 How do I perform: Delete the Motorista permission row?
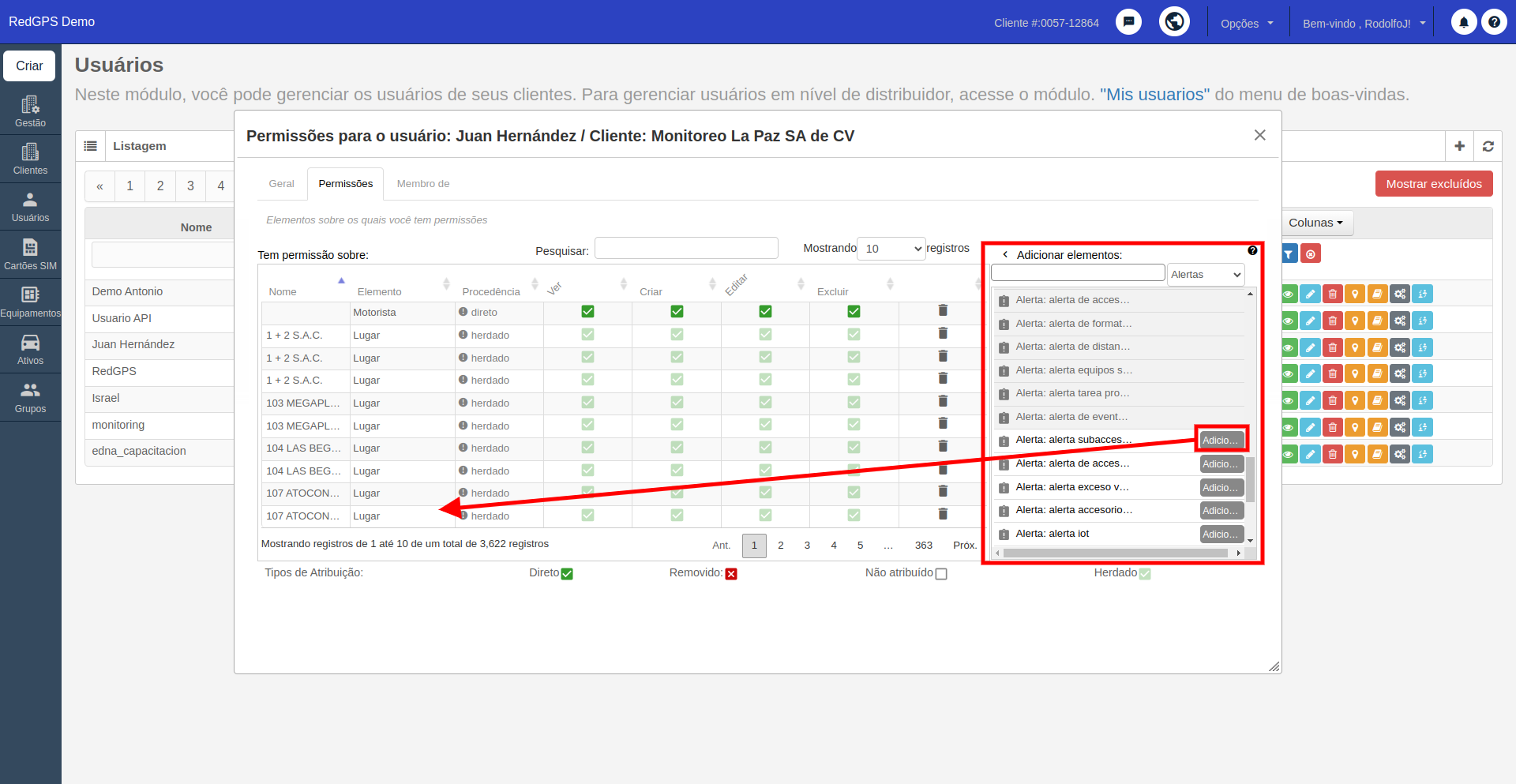[943, 310]
